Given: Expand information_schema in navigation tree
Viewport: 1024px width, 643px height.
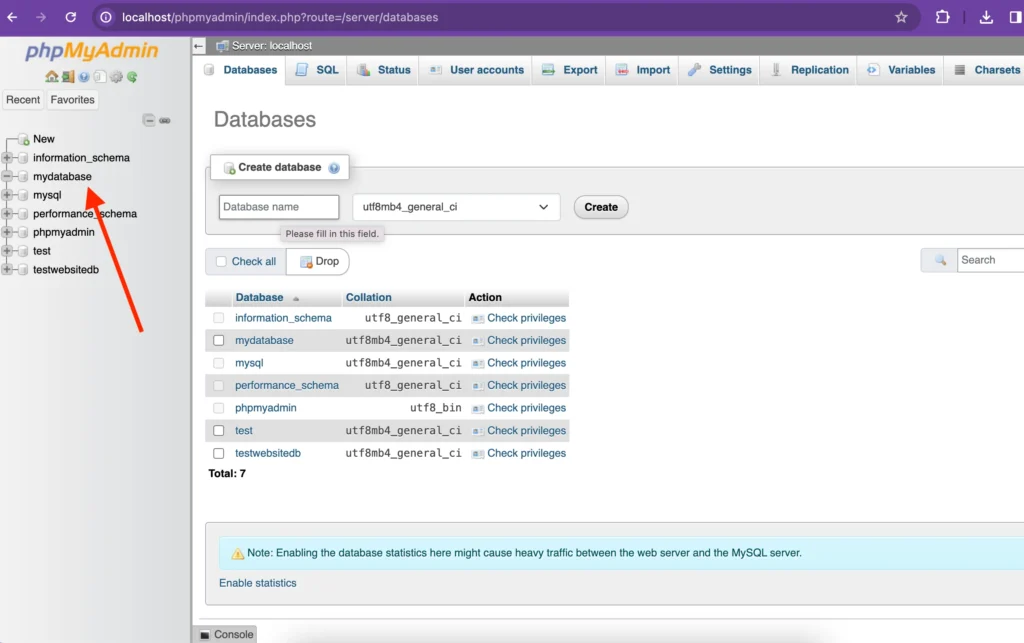Looking at the screenshot, I should (7, 158).
